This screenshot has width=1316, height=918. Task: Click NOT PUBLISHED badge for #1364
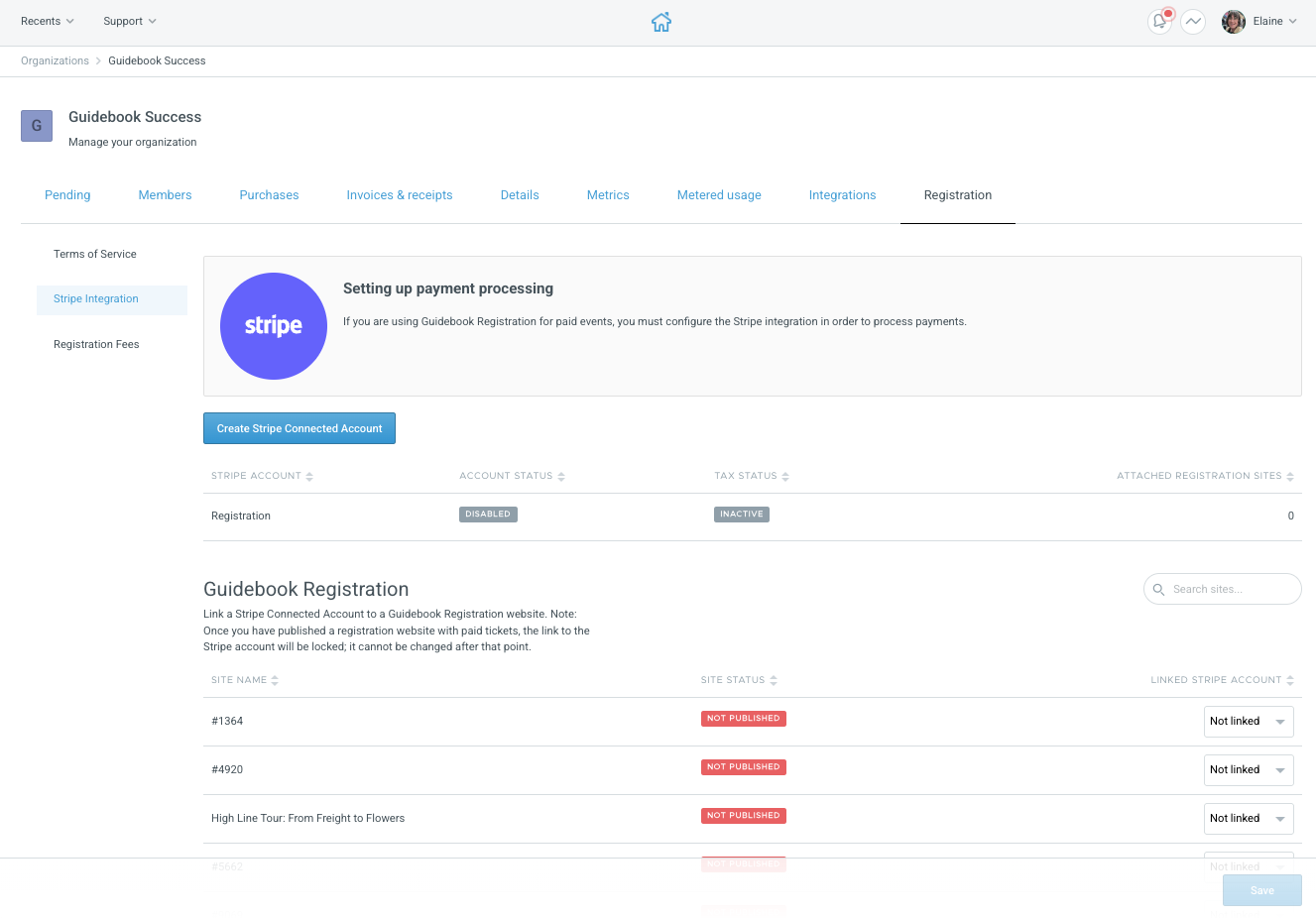coord(744,719)
